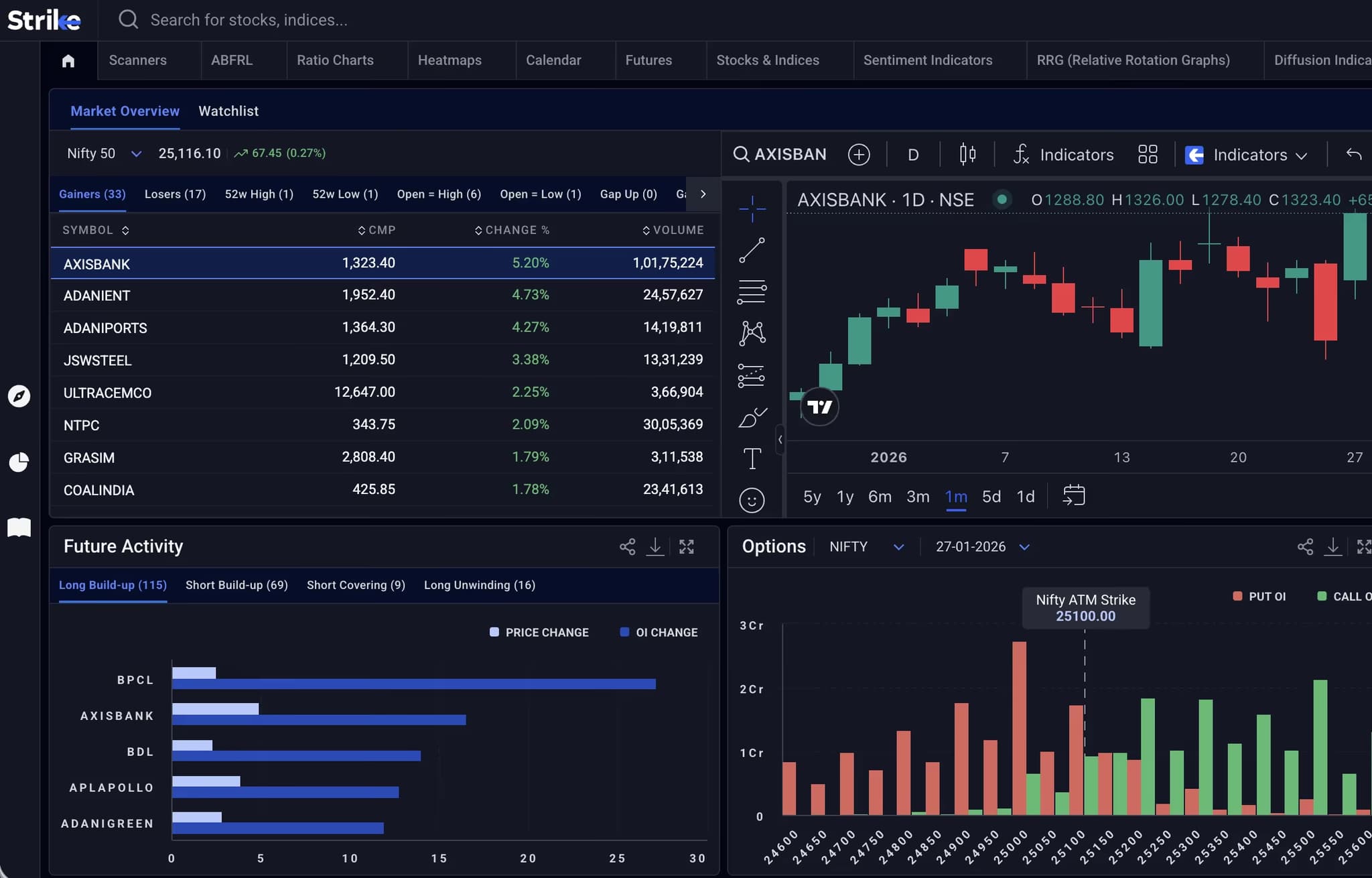This screenshot has width=1372, height=878.
Task: Go to the Home icon tab
Action: (x=68, y=61)
